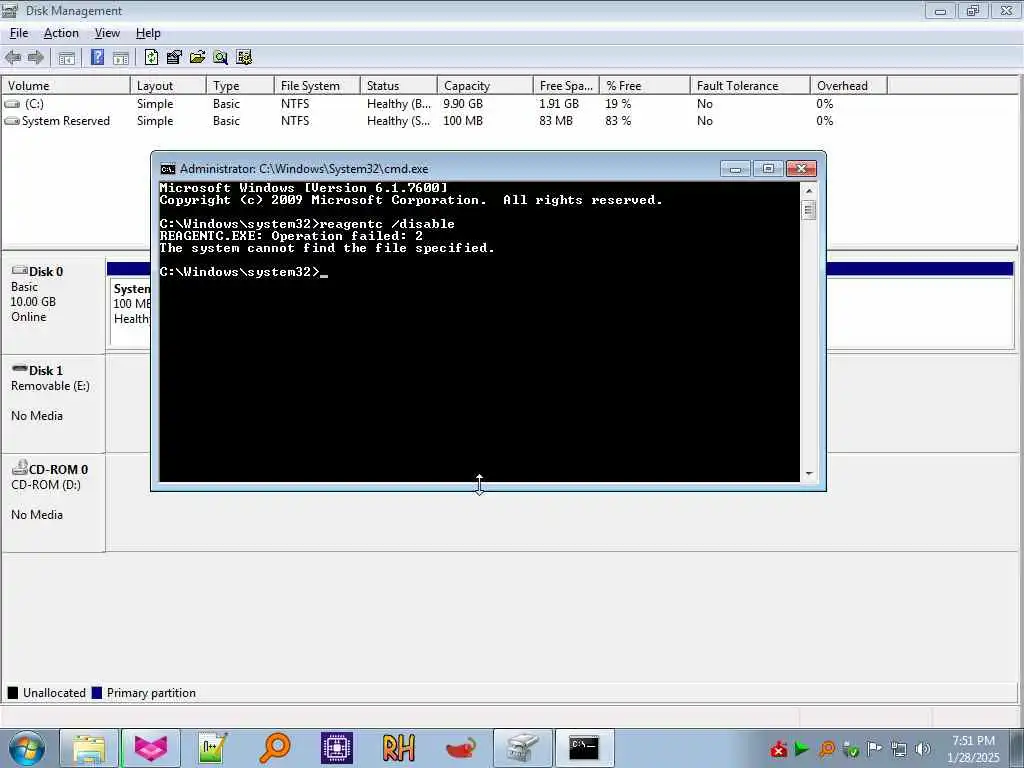Image resolution: width=1024 pixels, height=768 pixels.
Task: Switch to the cmd taskbar button
Action: tap(584, 748)
